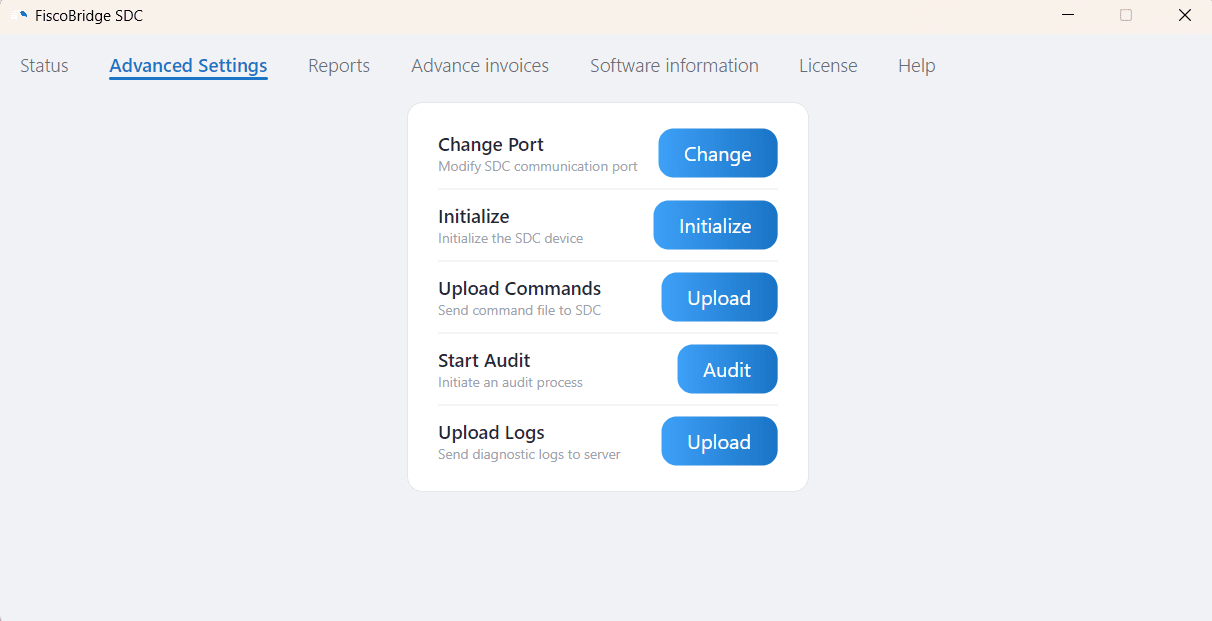
Task: Click the FiscoBridge SDC window title
Action: [x=89, y=16]
